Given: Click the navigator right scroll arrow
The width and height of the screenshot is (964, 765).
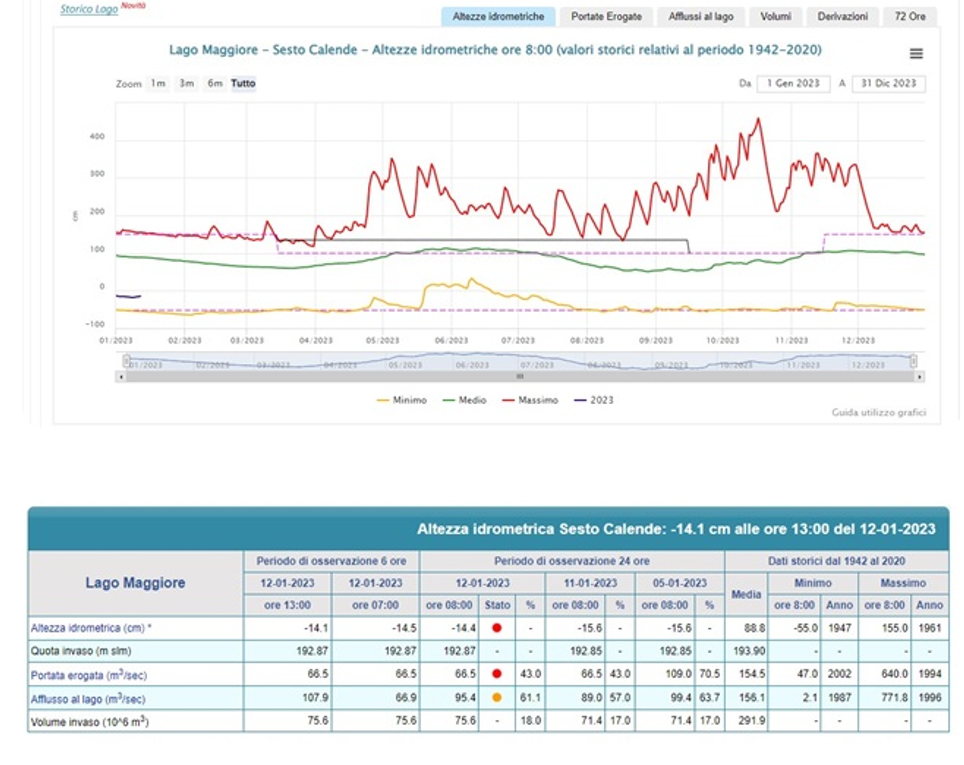Looking at the screenshot, I should [x=920, y=376].
